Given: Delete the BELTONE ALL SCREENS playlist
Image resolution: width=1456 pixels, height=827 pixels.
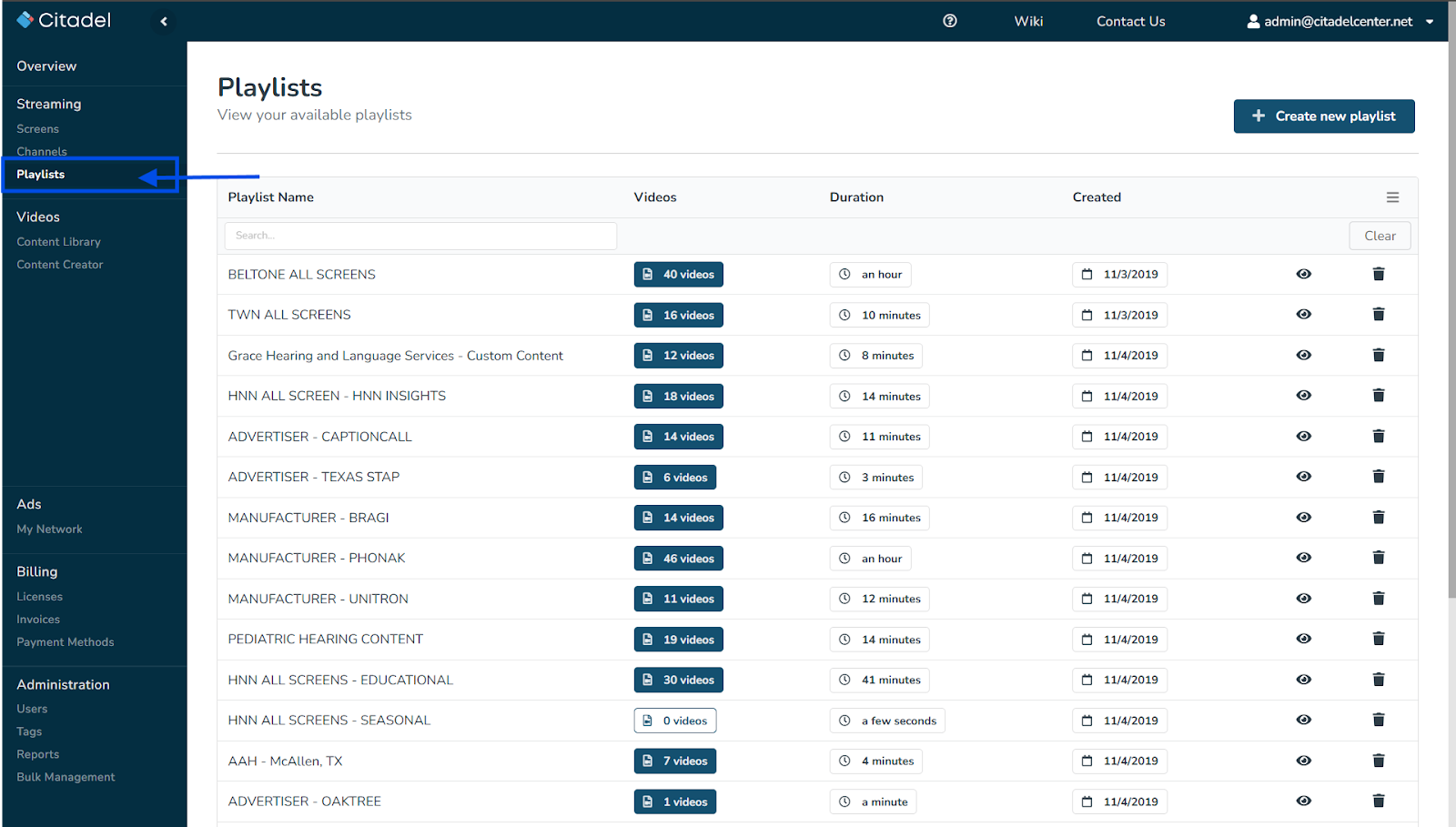Looking at the screenshot, I should (1379, 274).
